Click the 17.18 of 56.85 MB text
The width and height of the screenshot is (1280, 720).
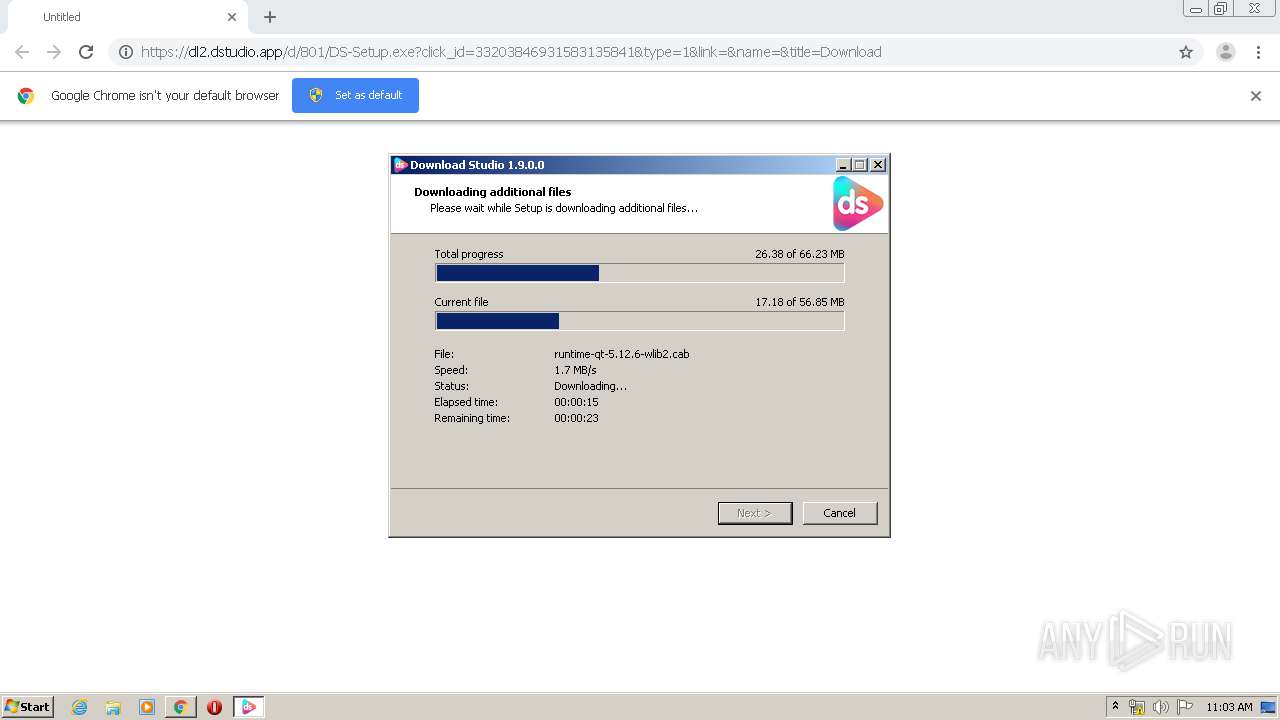800,302
